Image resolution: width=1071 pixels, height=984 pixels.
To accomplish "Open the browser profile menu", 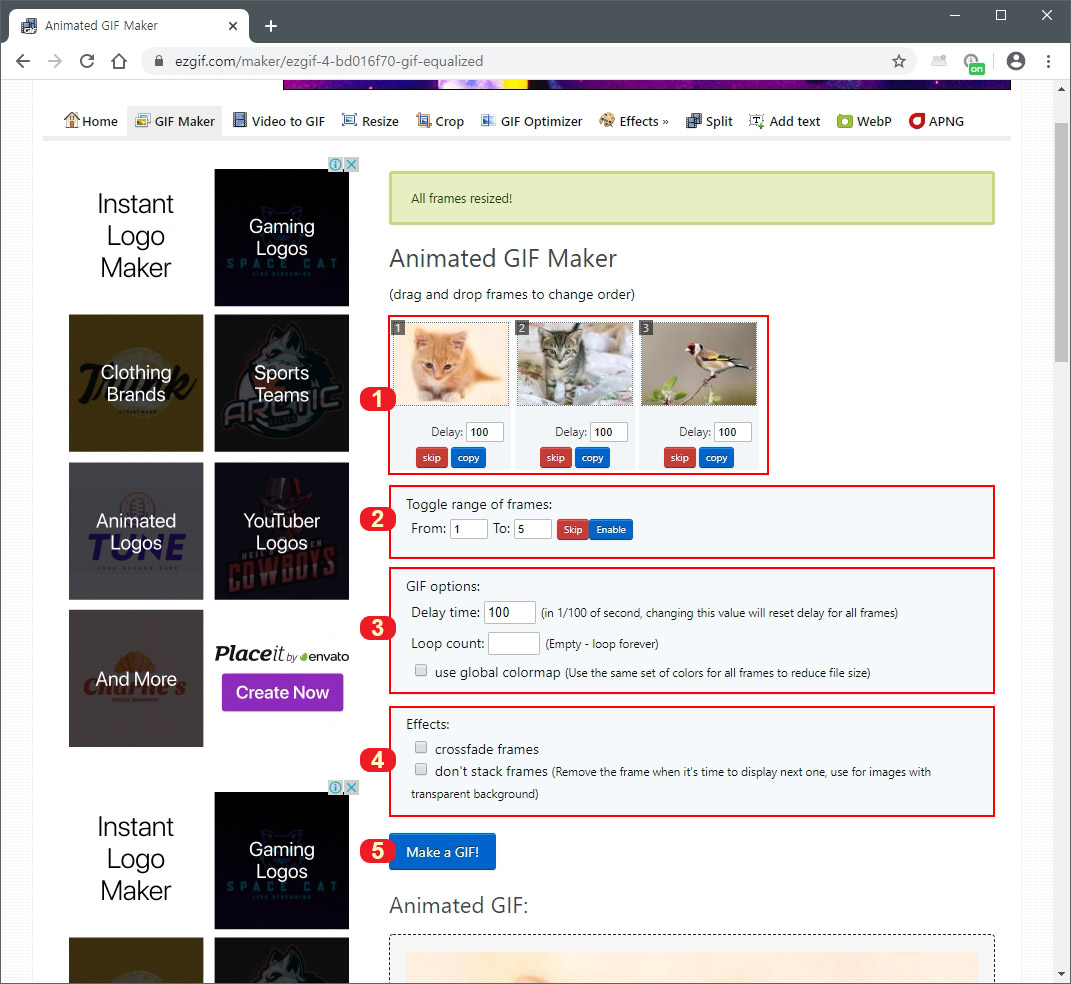I will point(1016,60).
